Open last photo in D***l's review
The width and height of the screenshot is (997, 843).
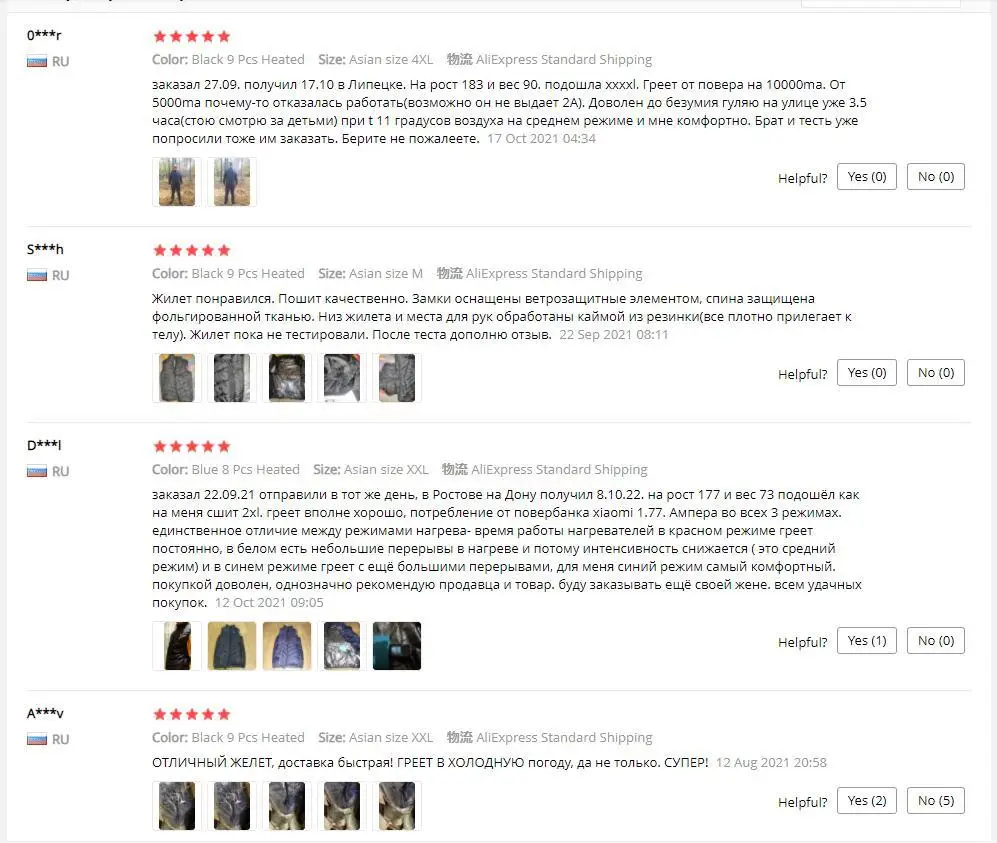[397, 646]
